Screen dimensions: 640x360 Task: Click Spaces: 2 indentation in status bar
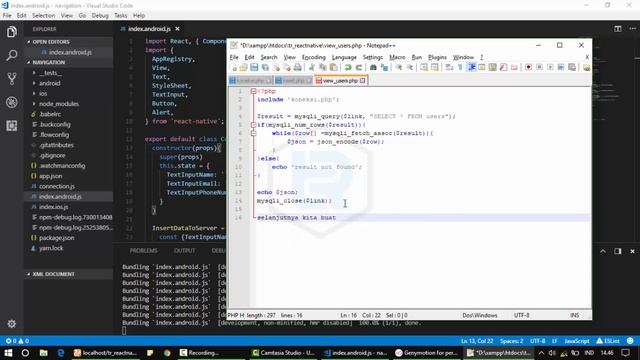[511, 341]
